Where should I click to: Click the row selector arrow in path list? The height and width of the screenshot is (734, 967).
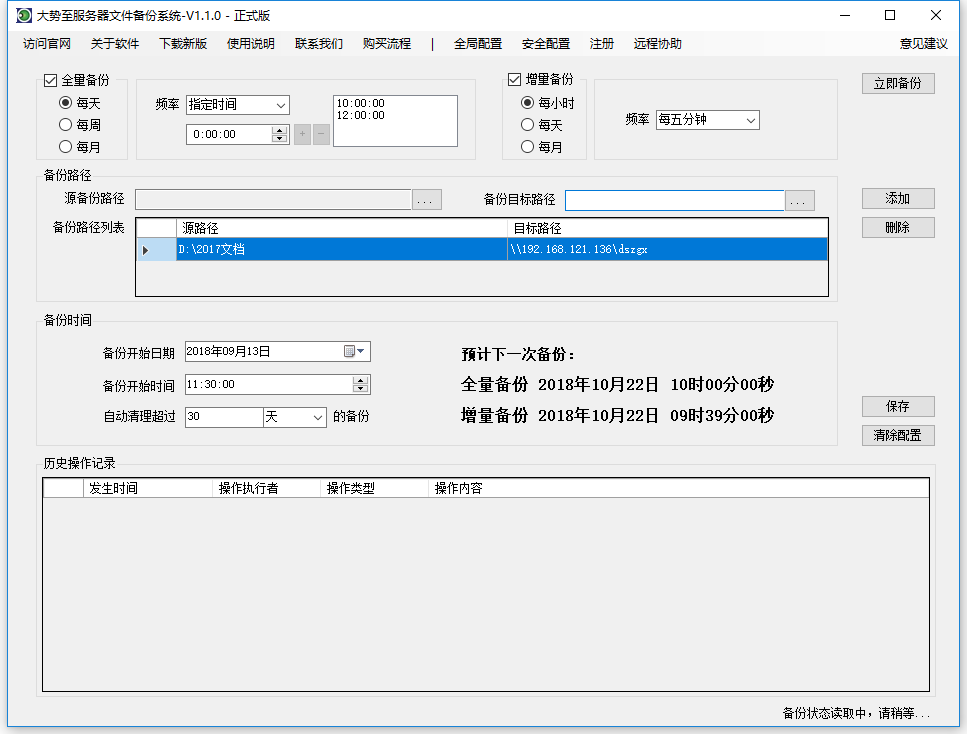click(x=146, y=250)
